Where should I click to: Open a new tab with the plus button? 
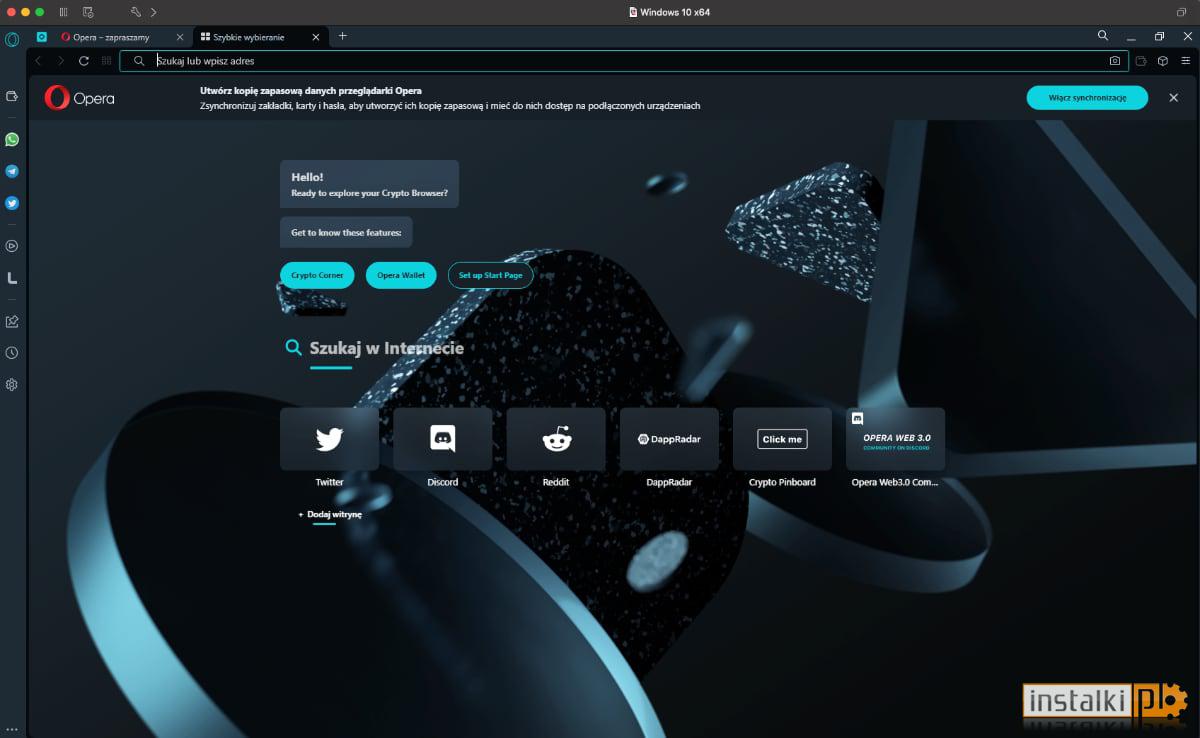point(343,36)
